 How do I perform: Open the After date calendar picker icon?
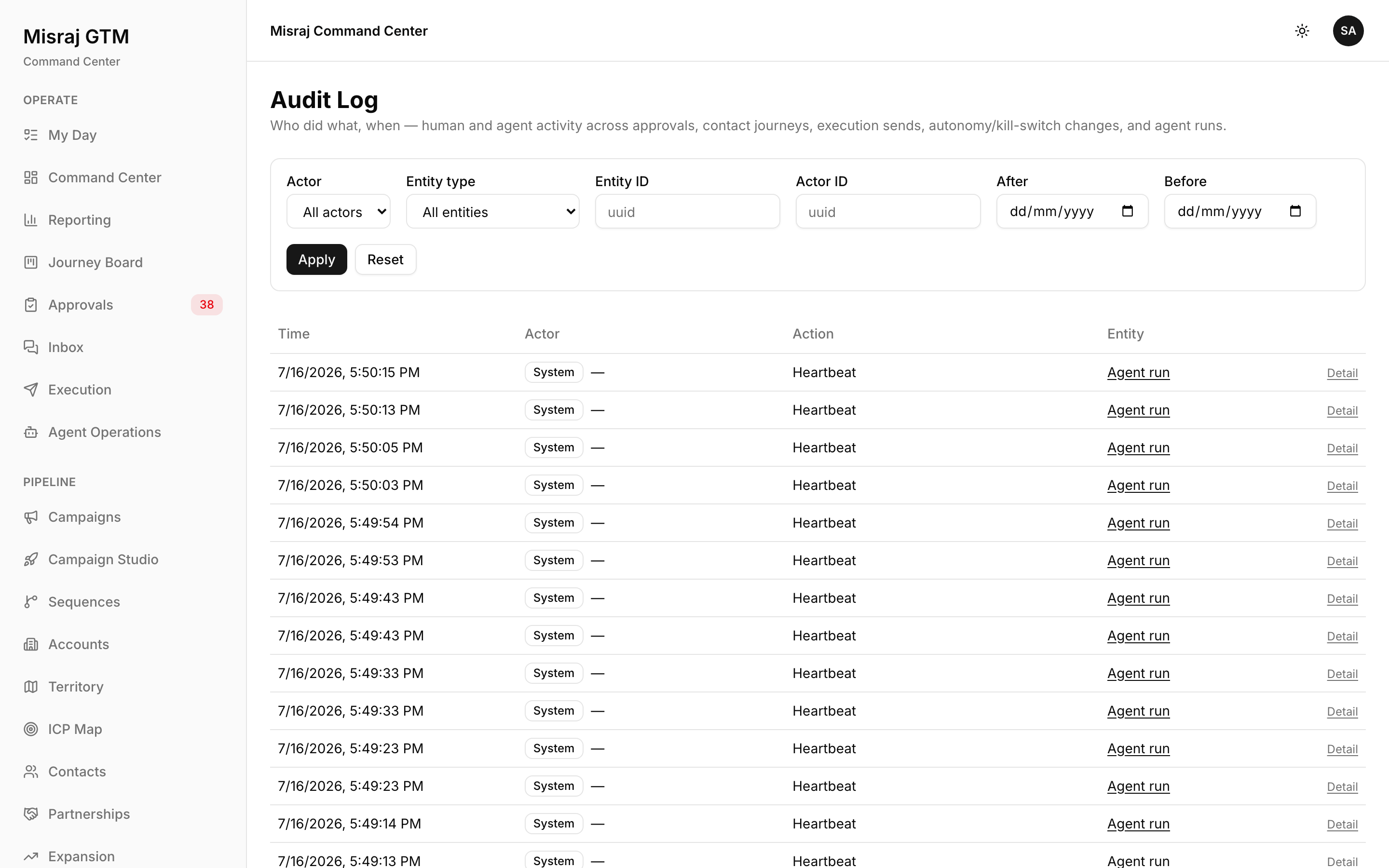1127,211
